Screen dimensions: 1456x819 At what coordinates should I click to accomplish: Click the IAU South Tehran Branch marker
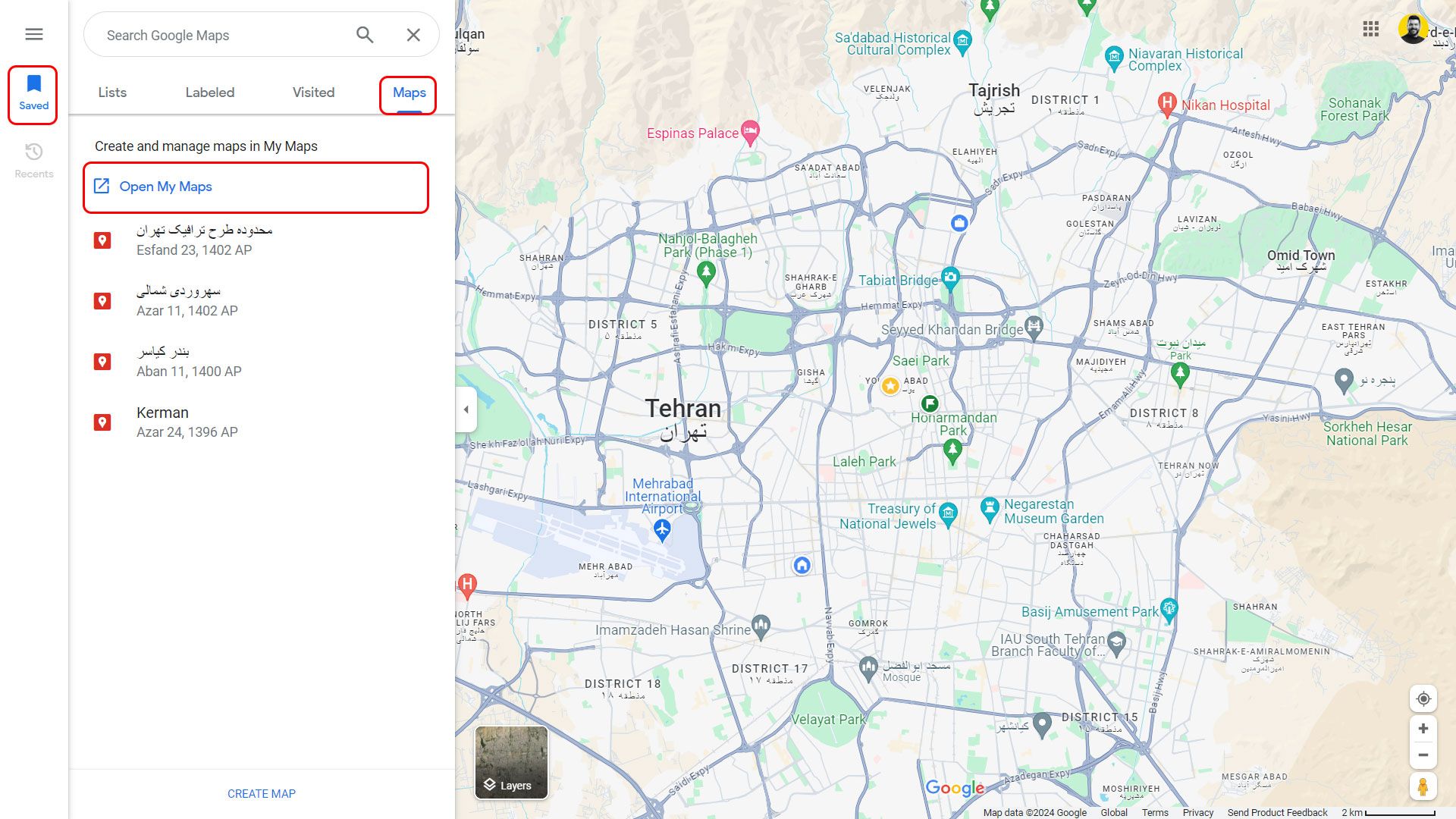[1116, 643]
